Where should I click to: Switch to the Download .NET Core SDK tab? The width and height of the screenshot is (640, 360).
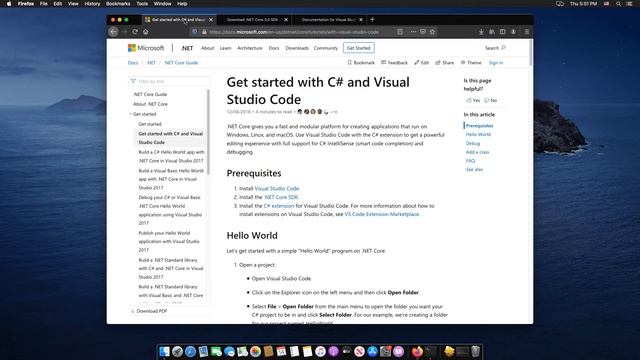click(x=252, y=20)
